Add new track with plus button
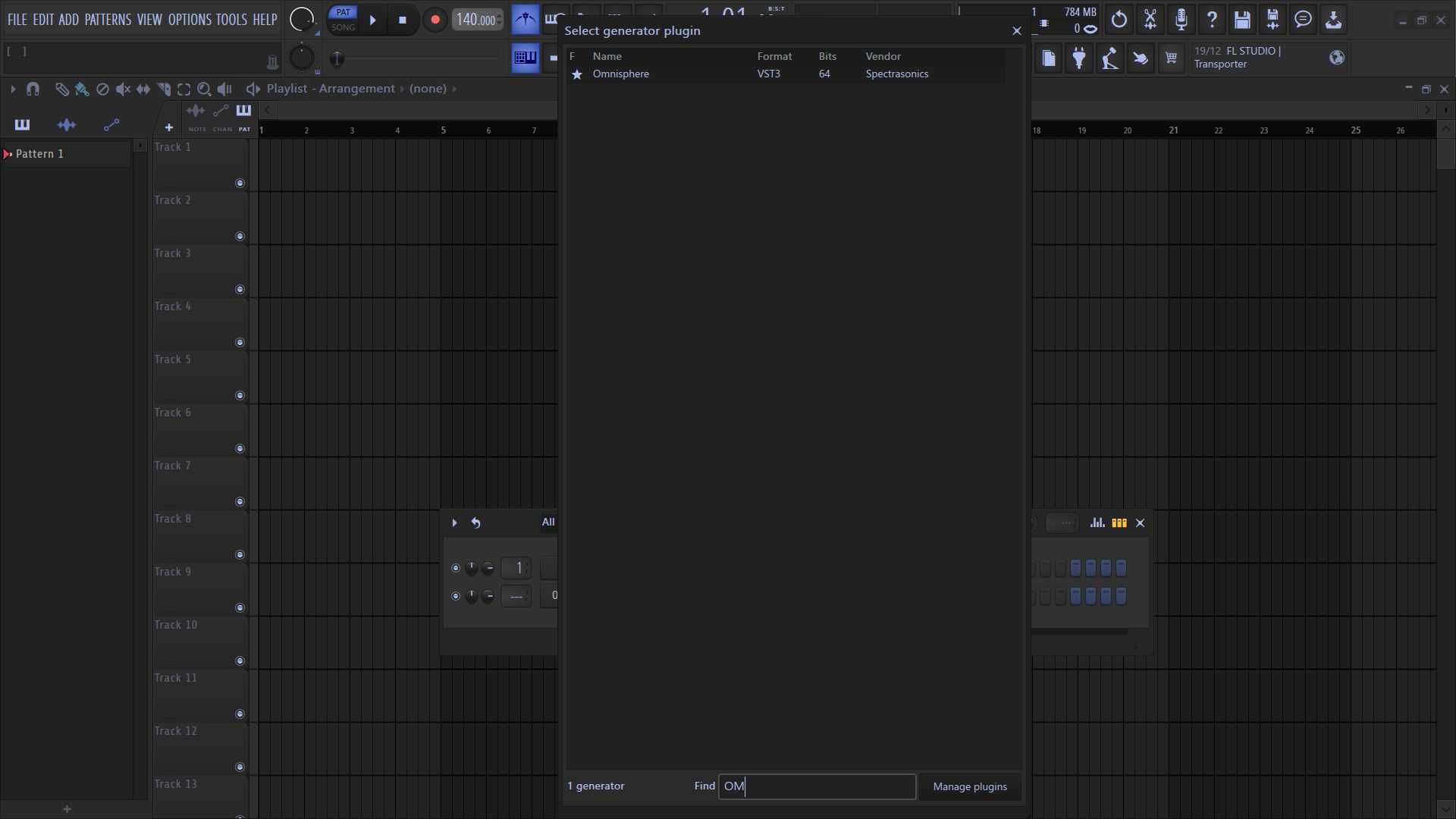The image size is (1456, 819). click(169, 127)
